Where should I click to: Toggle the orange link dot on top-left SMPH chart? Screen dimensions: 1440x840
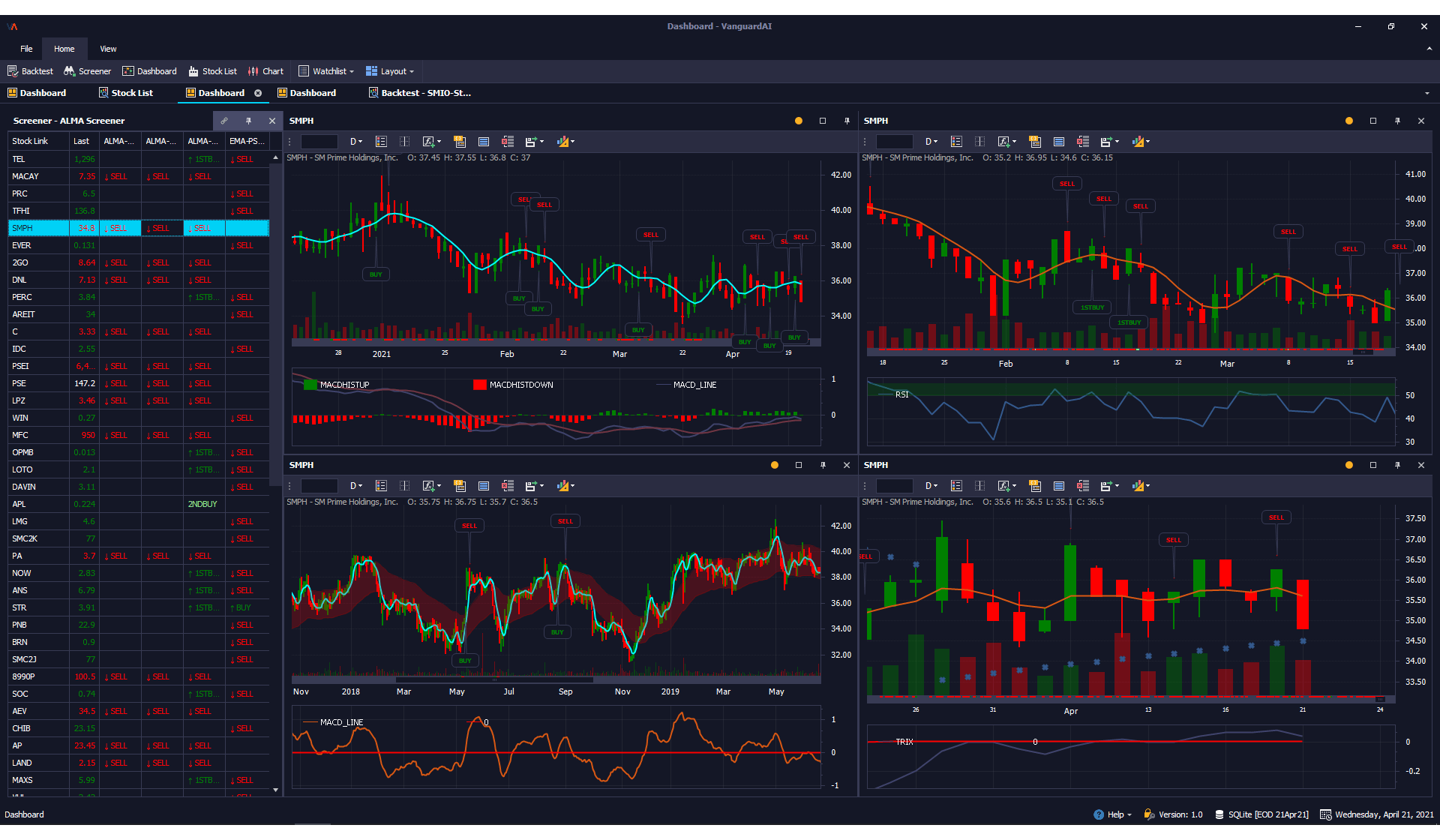pyautogui.click(x=799, y=121)
